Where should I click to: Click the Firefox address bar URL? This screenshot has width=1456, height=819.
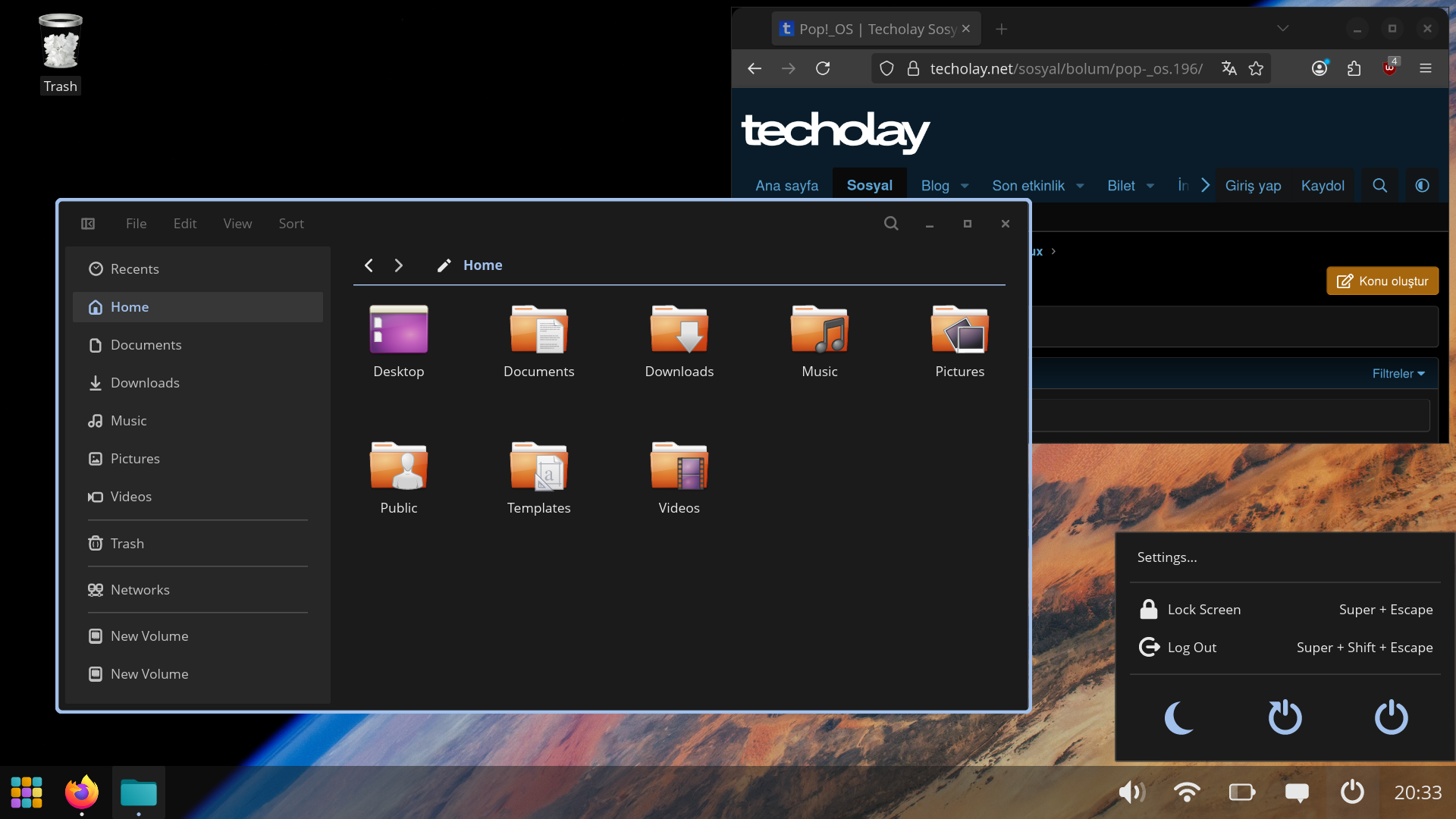(1066, 69)
